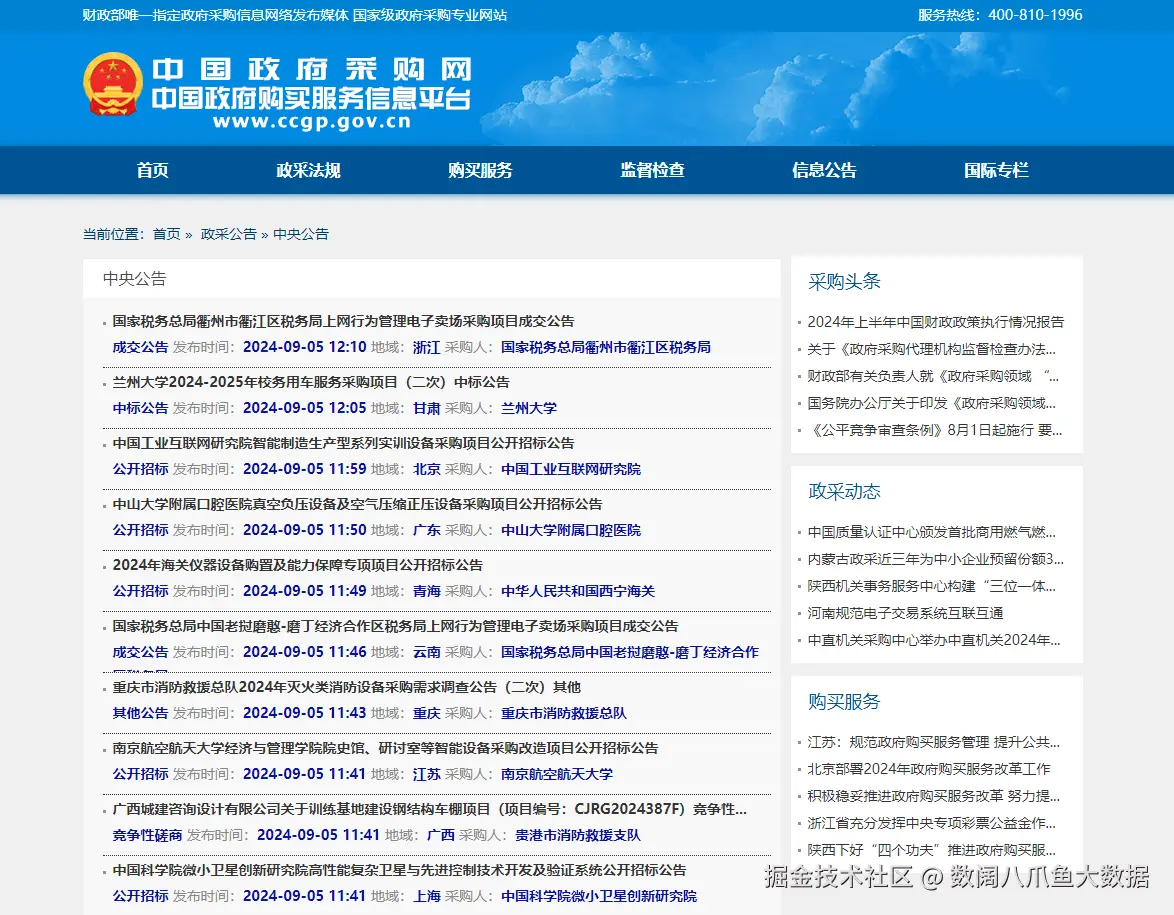Open the 政采动态 section heading
Viewport: 1174px width, 915px height.
[x=844, y=491]
